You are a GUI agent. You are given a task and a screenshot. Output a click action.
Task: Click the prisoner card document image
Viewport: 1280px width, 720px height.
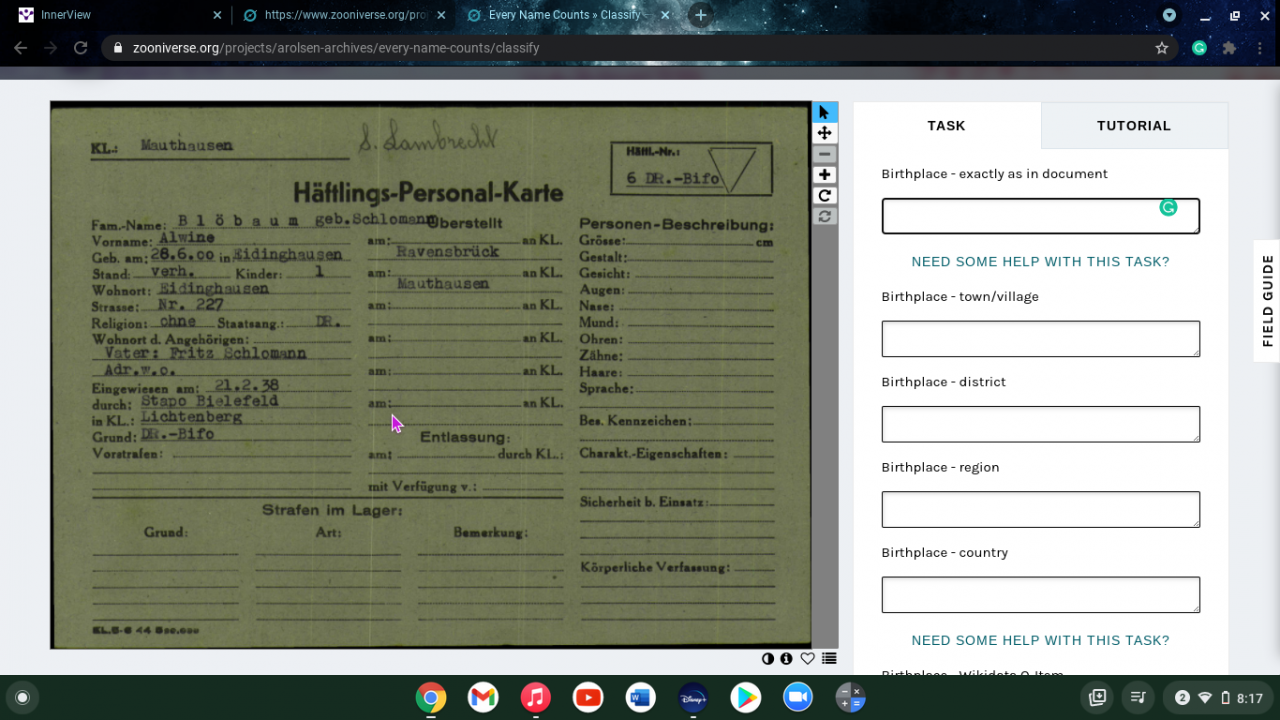(x=431, y=375)
